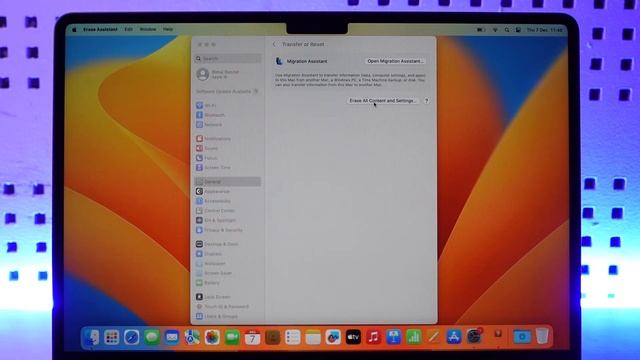The height and width of the screenshot is (360, 640).
Task: Open the Apple menu
Action: pos(74,29)
